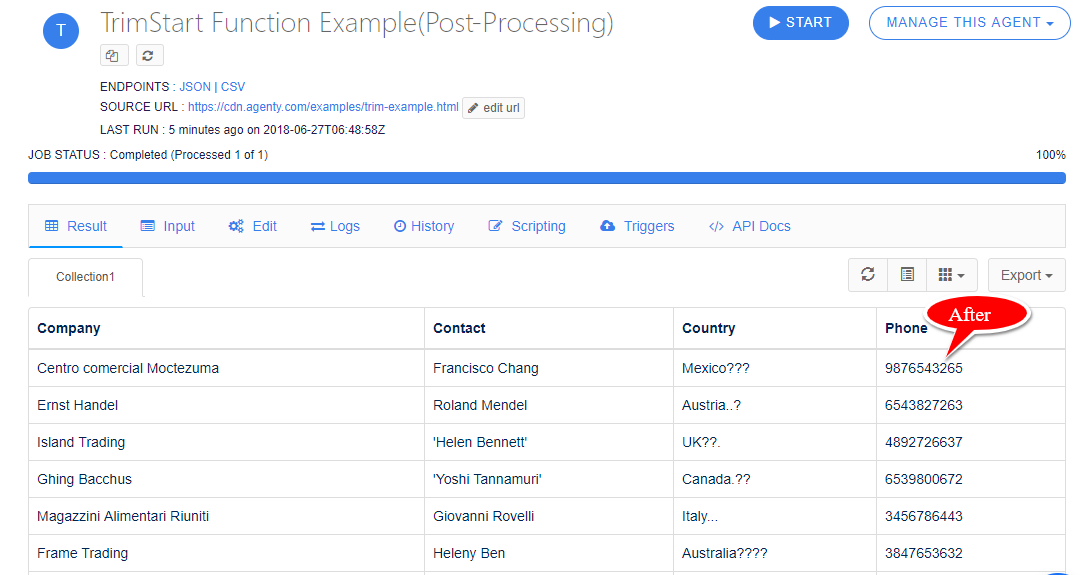Viewport: 1091px width, 575px height.
Task: Switch to the History tab
Action: tap(424, 226)
